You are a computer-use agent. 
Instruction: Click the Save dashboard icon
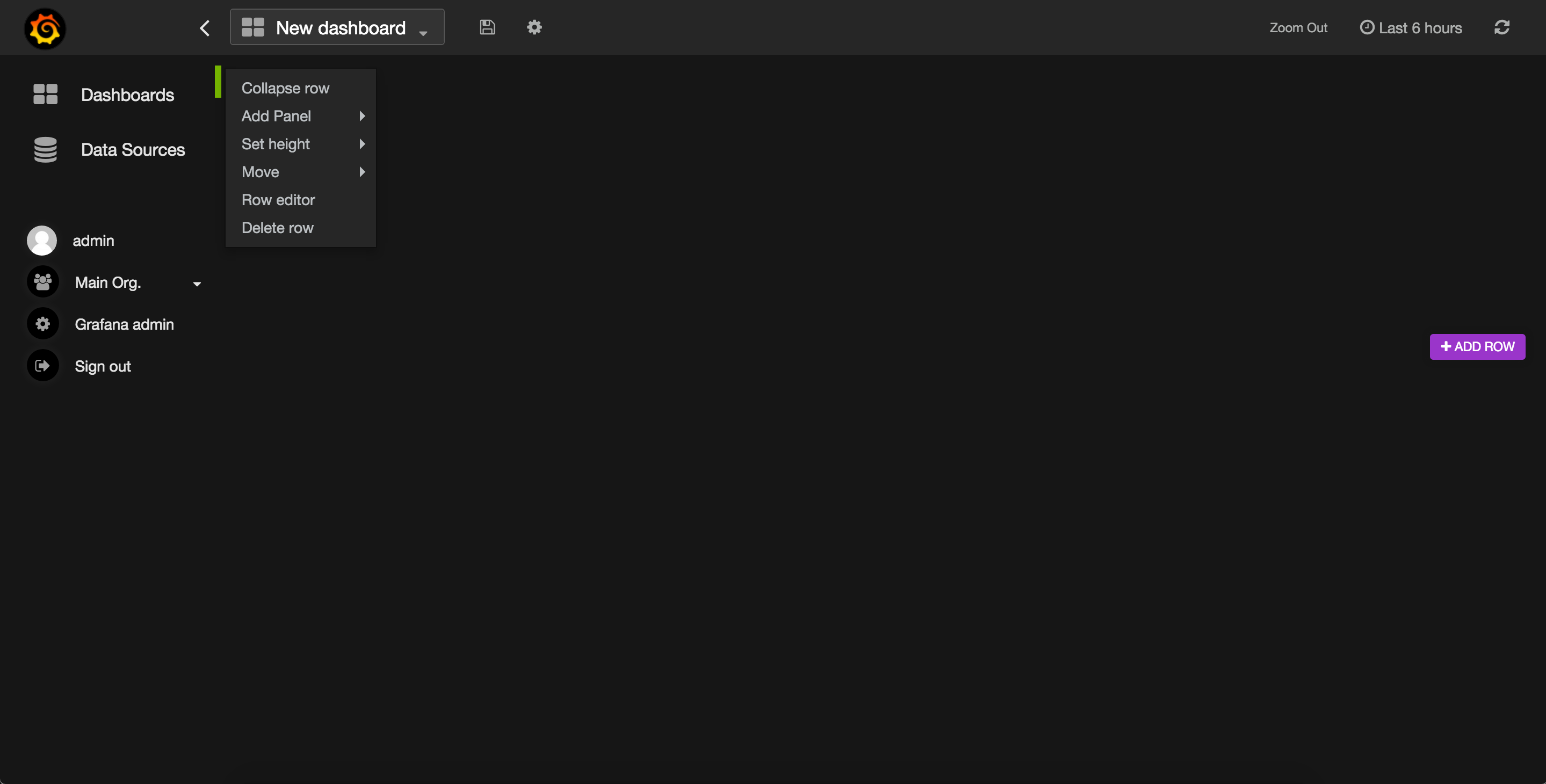point(488,27)
